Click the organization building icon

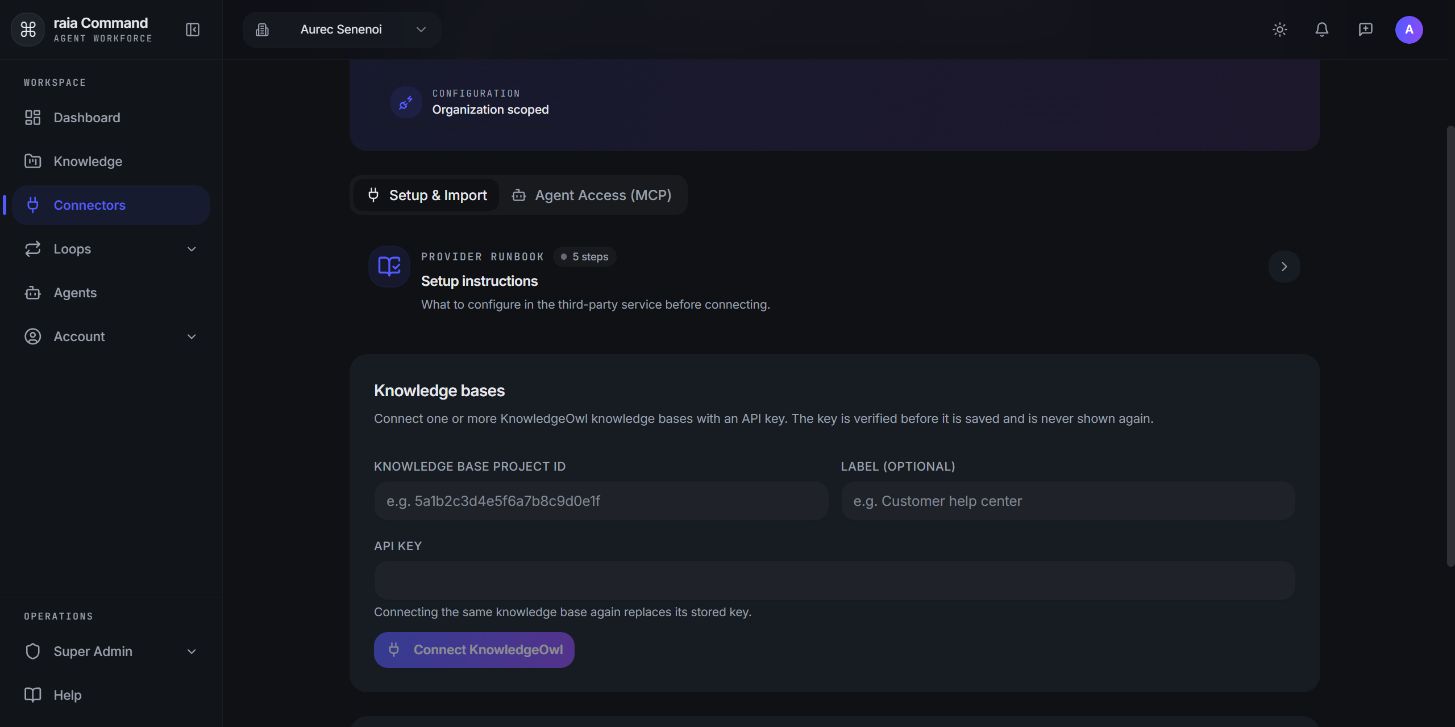(262, 30)
